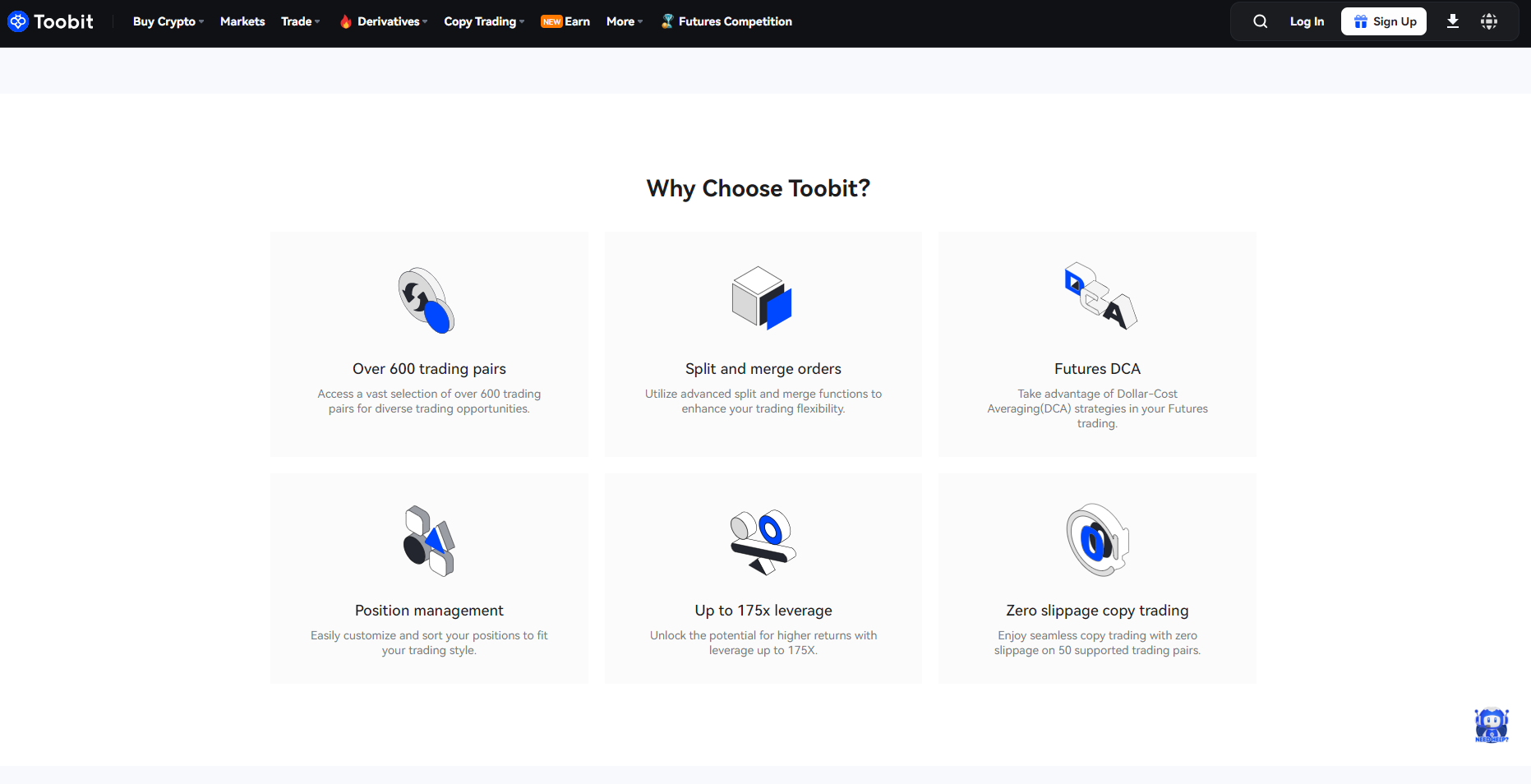Open the Markets menu item
This screenshot has height=784, width=1531.
[242, 21]
